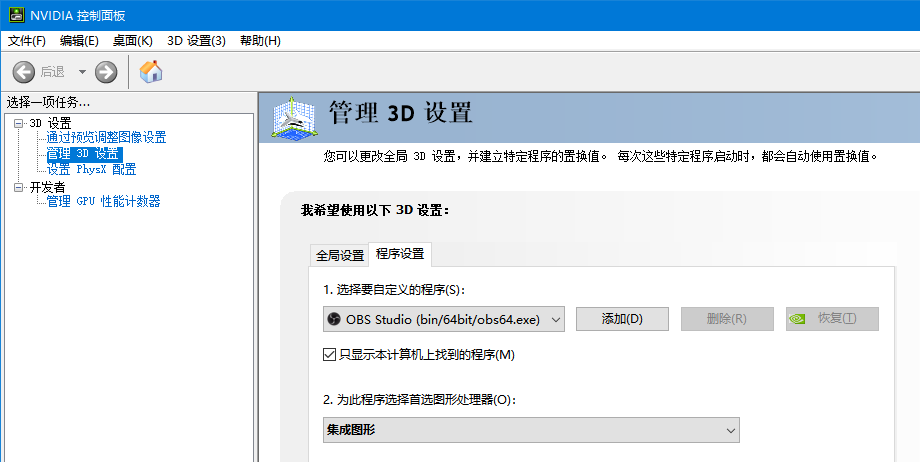Image resolution: width=920 pixels, height=462 pixels.
Task: Select 管理 GPU 性能计数器 tree item
Action: pyautogui.click(x=103, y=202)
